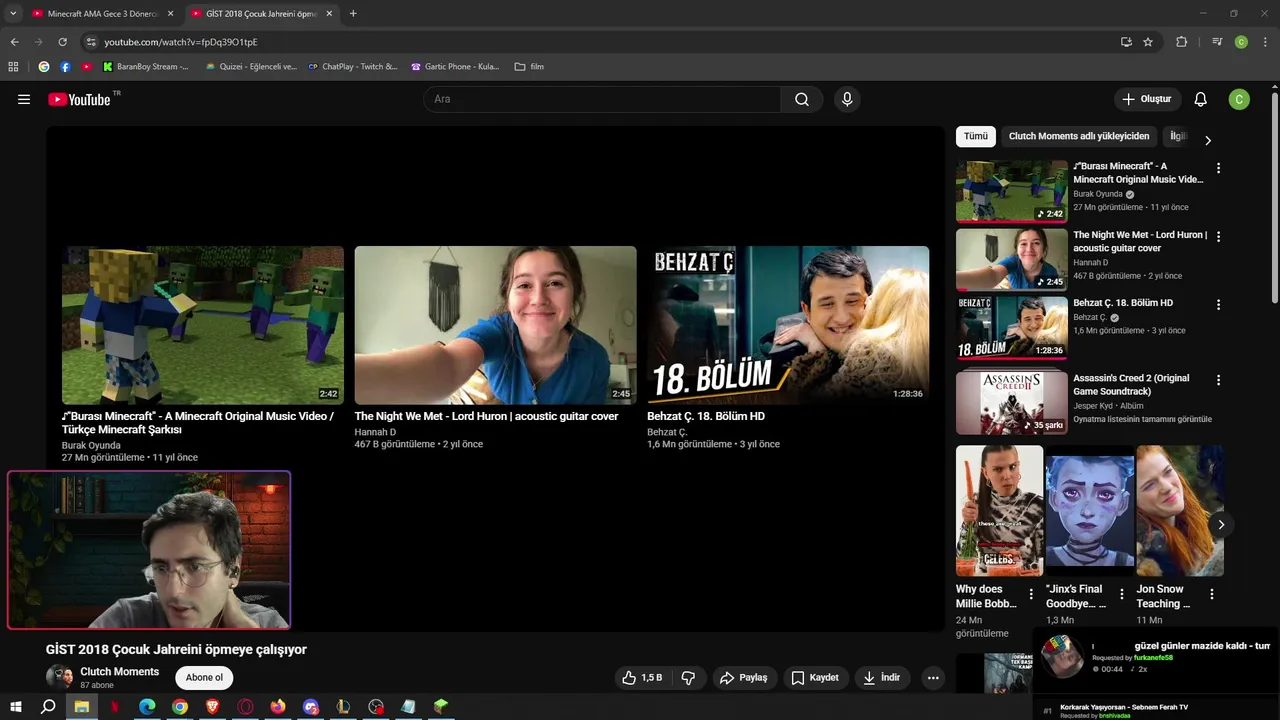Open options for Jinx's Final Goodbye short
The height and width of the screenshot is (720, 1280).
click(1121, 594)
